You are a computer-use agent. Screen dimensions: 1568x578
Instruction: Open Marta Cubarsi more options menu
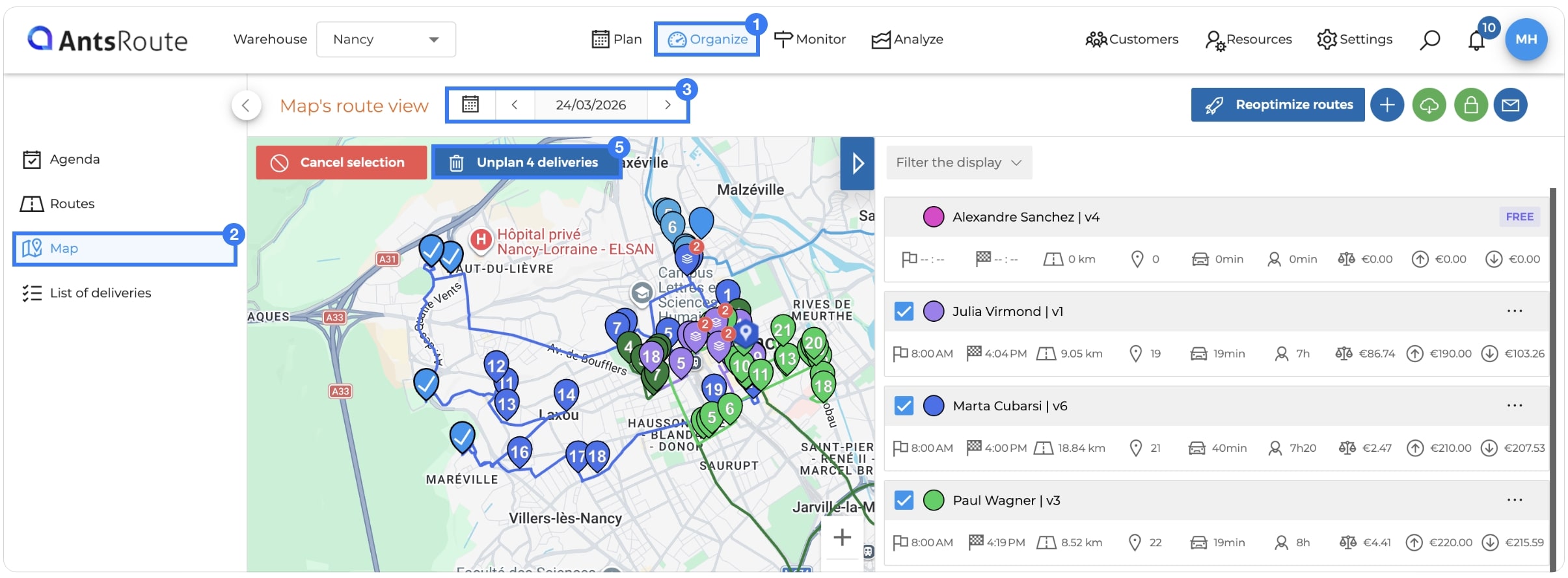1515,406
